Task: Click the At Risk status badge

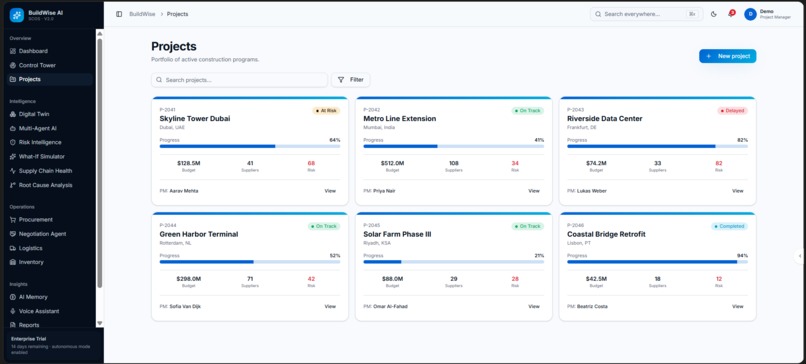Action: [326, 111]
